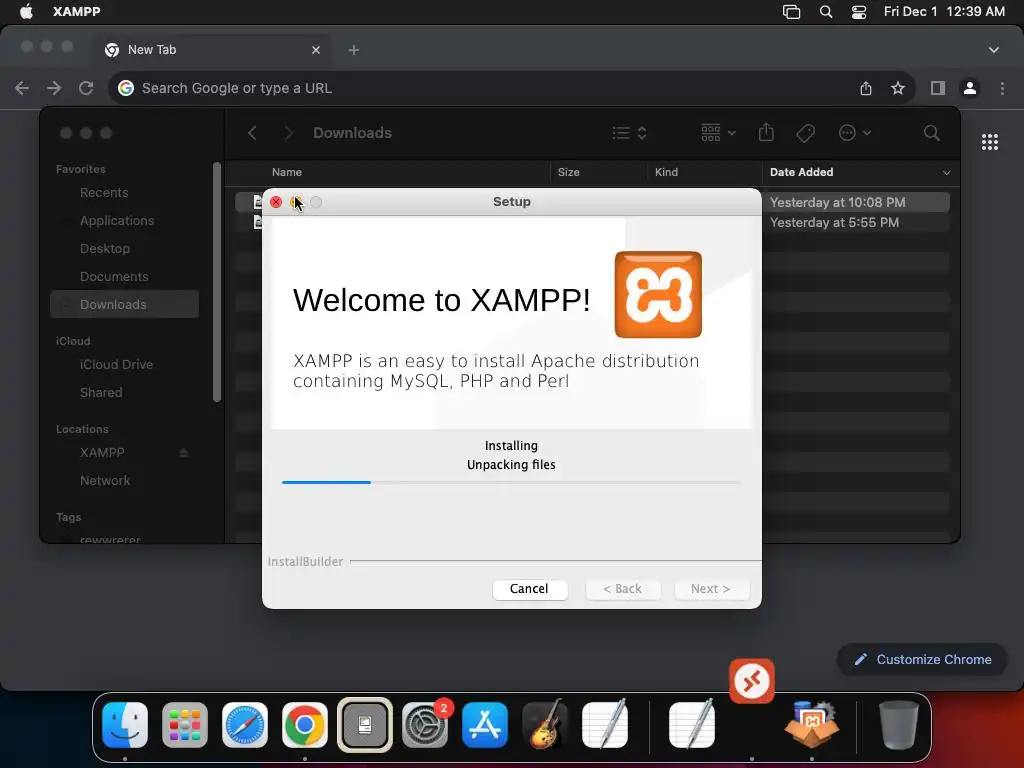Open Control Center in menu bar

pos(859,11)
